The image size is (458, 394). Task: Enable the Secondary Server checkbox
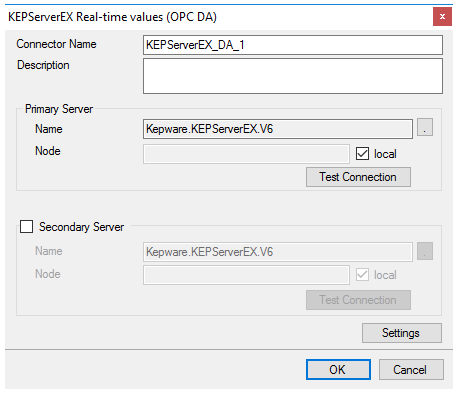(26, 226)
